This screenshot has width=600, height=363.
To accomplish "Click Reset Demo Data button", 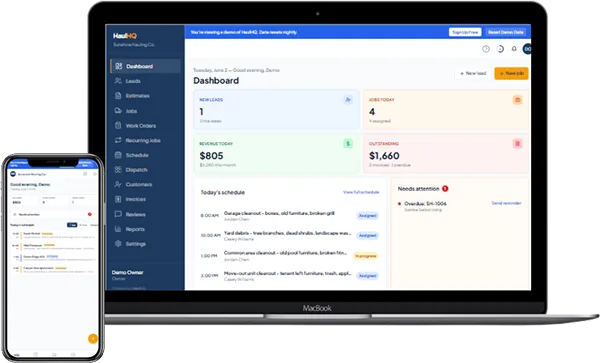I will click(505, 32).
